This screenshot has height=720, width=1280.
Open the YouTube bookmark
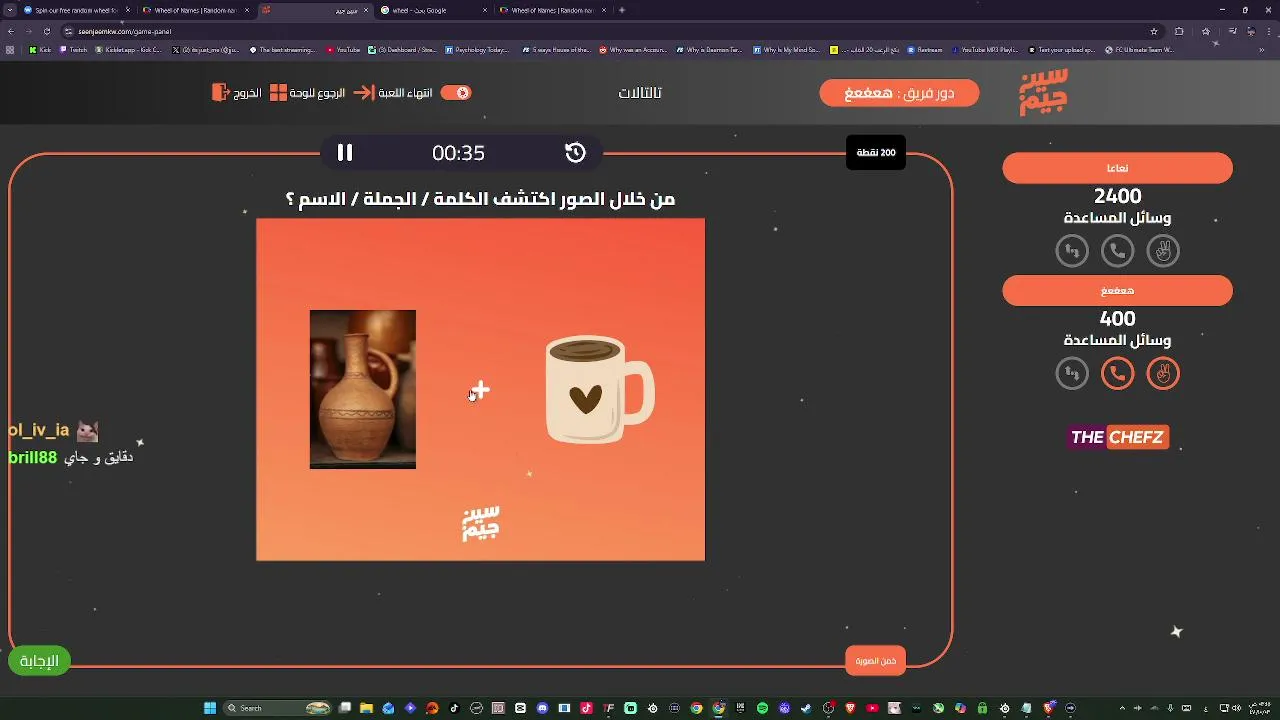click(x=343, y=49)
